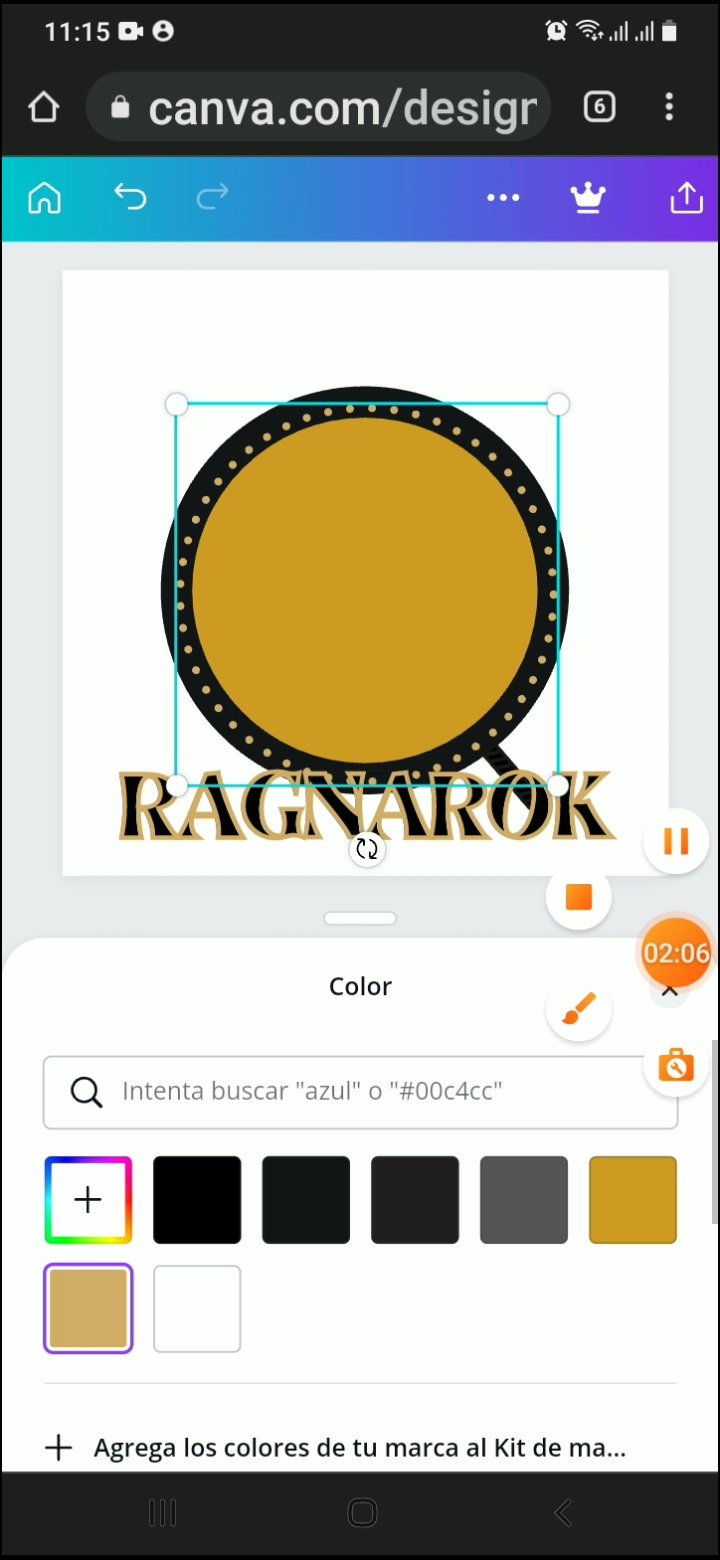Tap Android back navigation button
Screen dimensions: 720x1560
[x=563, y=1513]
